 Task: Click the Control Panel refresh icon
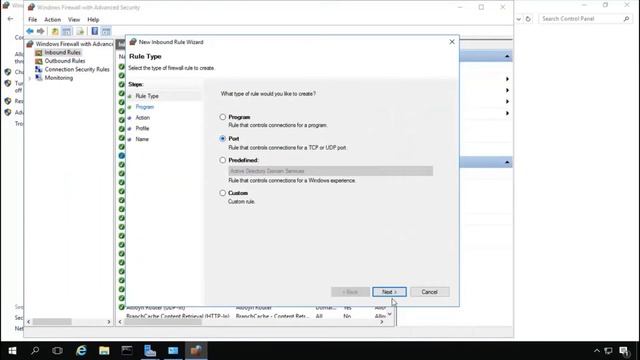tap(528, 19)
